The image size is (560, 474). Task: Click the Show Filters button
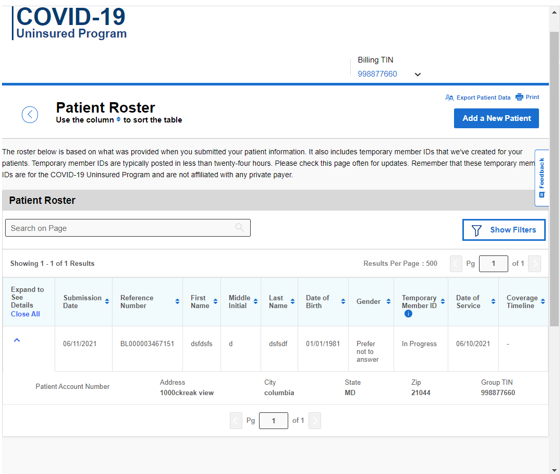pyautogui.click(x=504, y=230)
